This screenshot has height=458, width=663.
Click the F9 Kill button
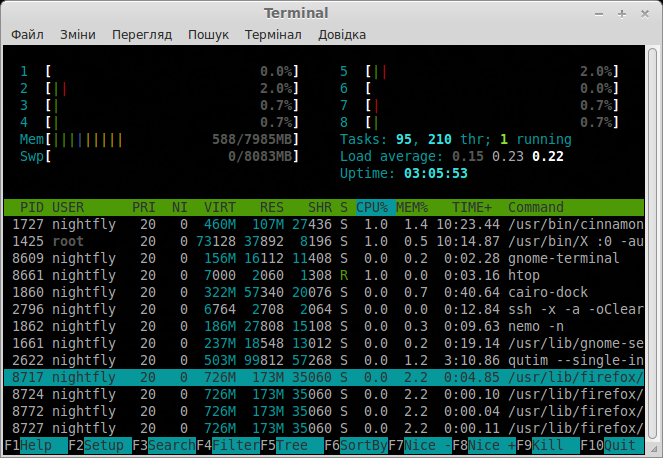tap(548, 445)
